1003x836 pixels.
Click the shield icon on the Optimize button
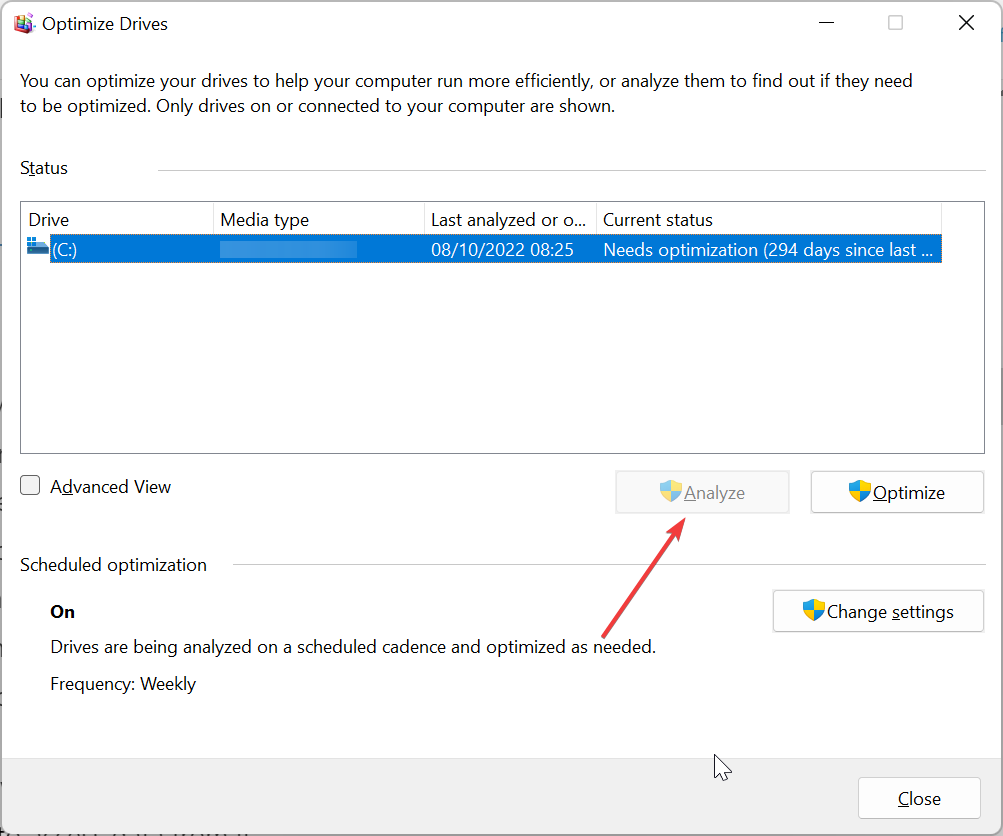[859, 491]
